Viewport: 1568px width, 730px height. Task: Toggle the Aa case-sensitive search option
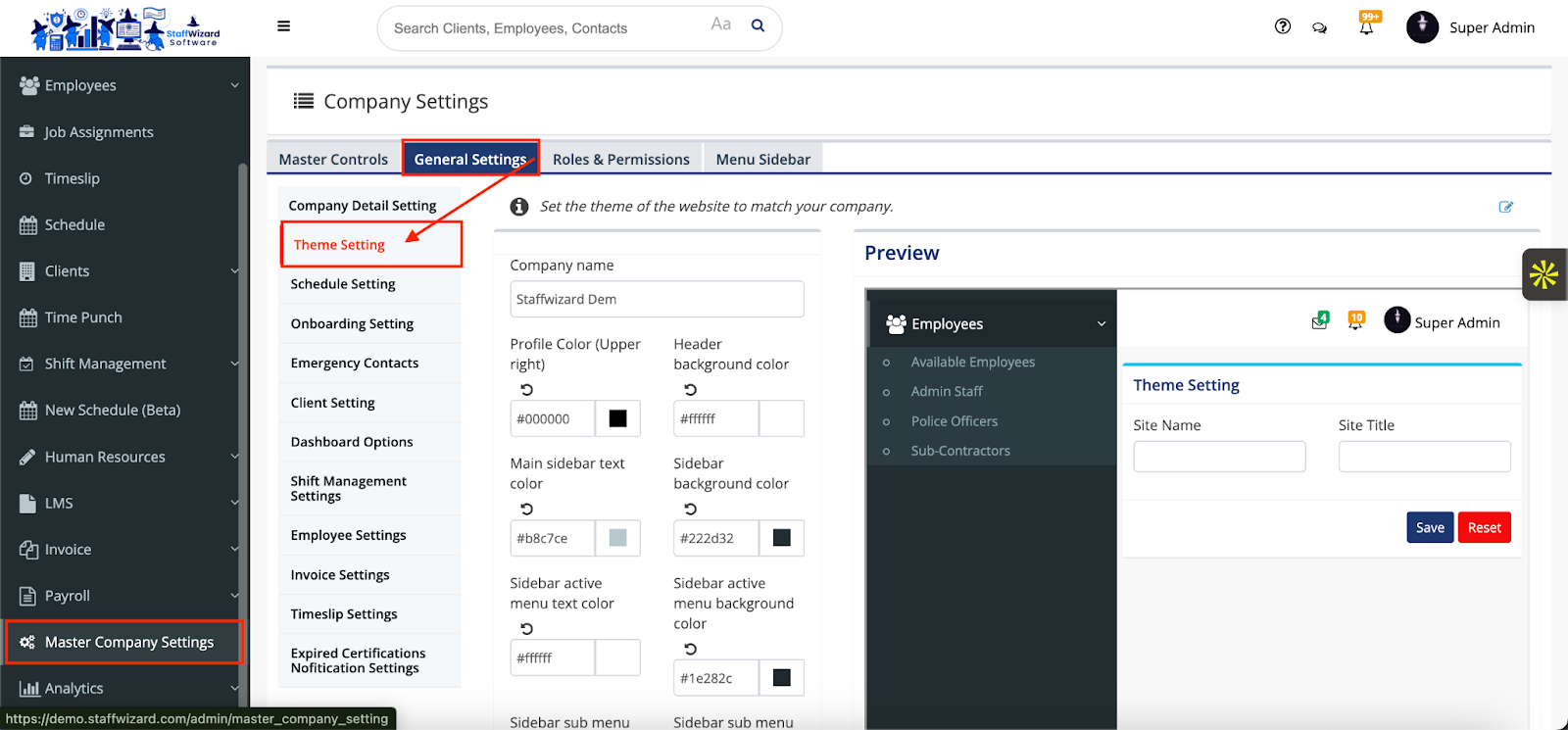720,24
